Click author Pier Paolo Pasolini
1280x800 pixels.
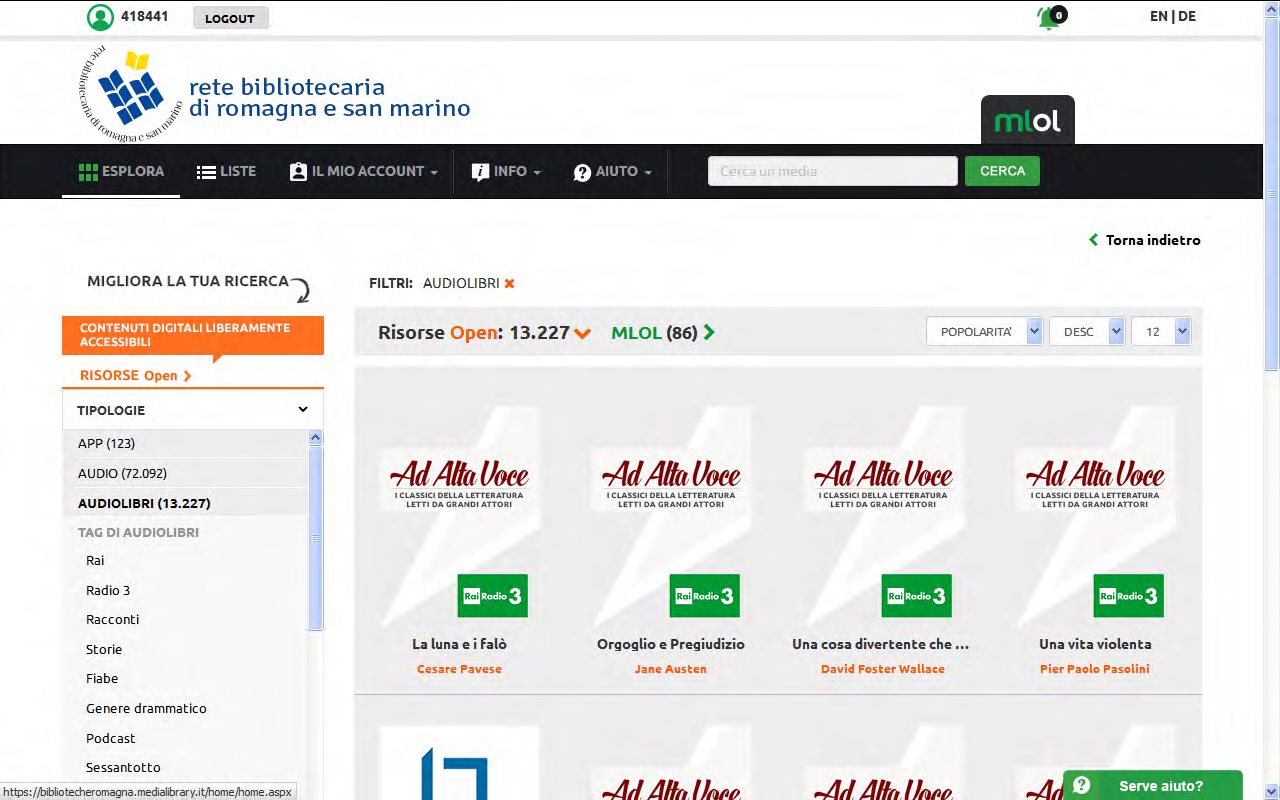[1095, 669]
